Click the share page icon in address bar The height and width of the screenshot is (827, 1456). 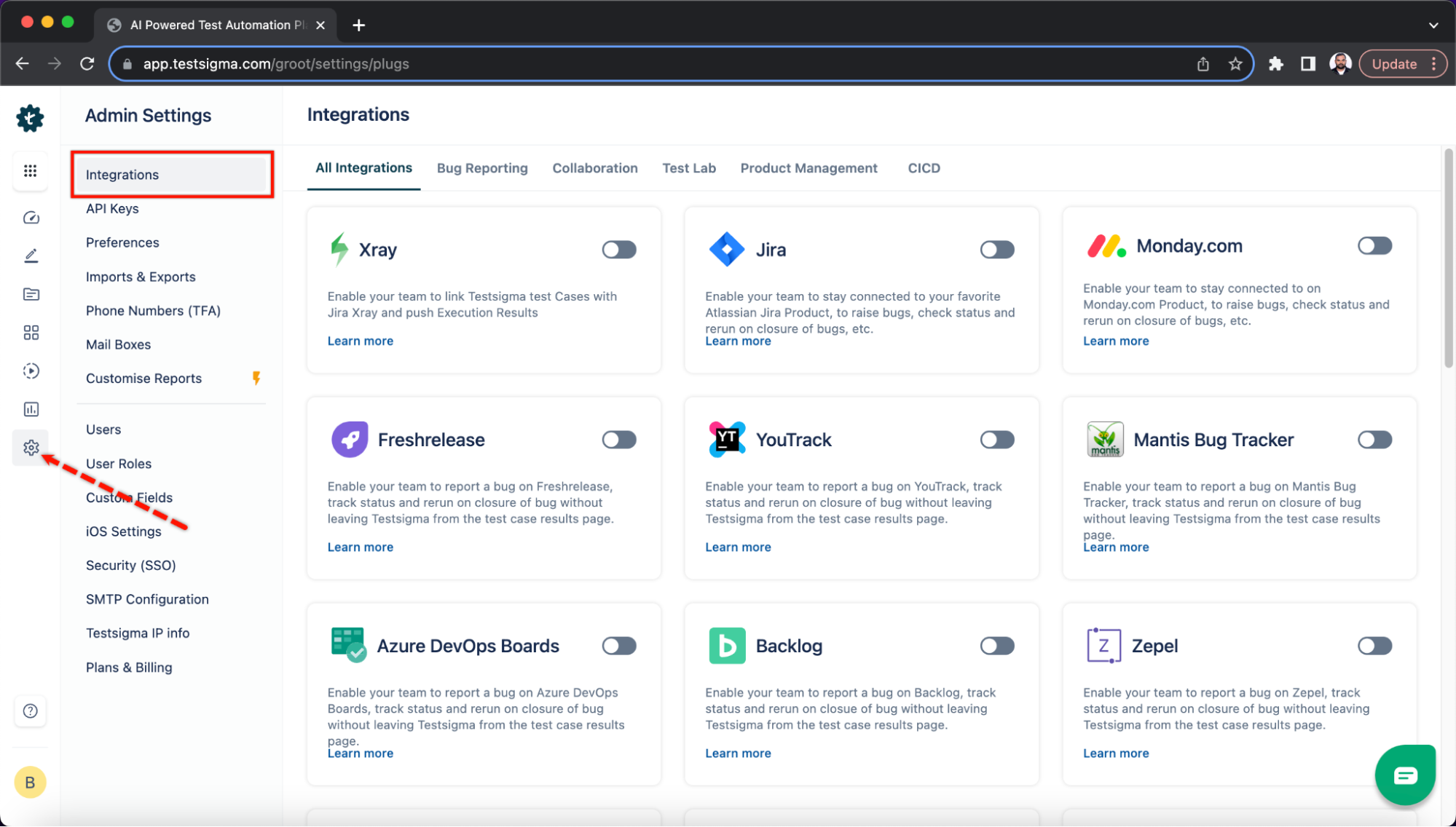pyautogui.click(x=1203, y=64)
